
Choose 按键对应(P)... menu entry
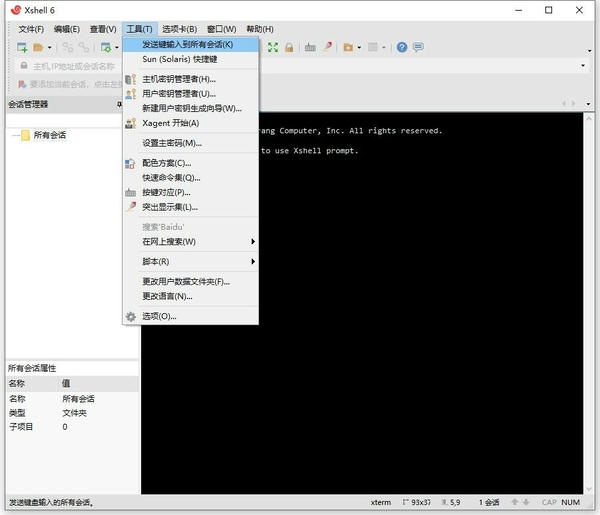pyautogui.click(x=191, y=192)
